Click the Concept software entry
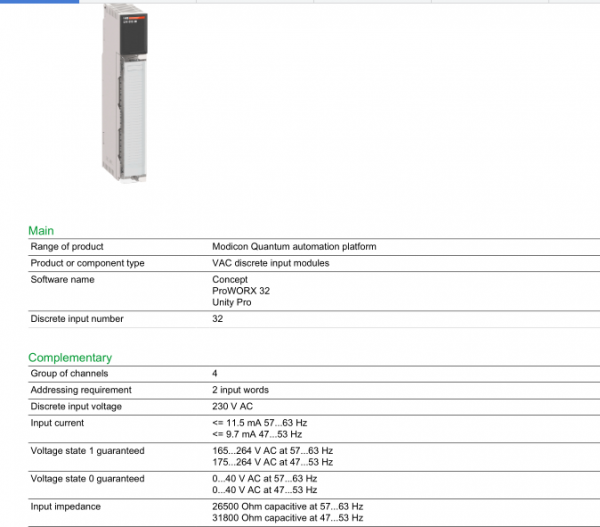Viewport: 600px width, 527px height. 230,279
